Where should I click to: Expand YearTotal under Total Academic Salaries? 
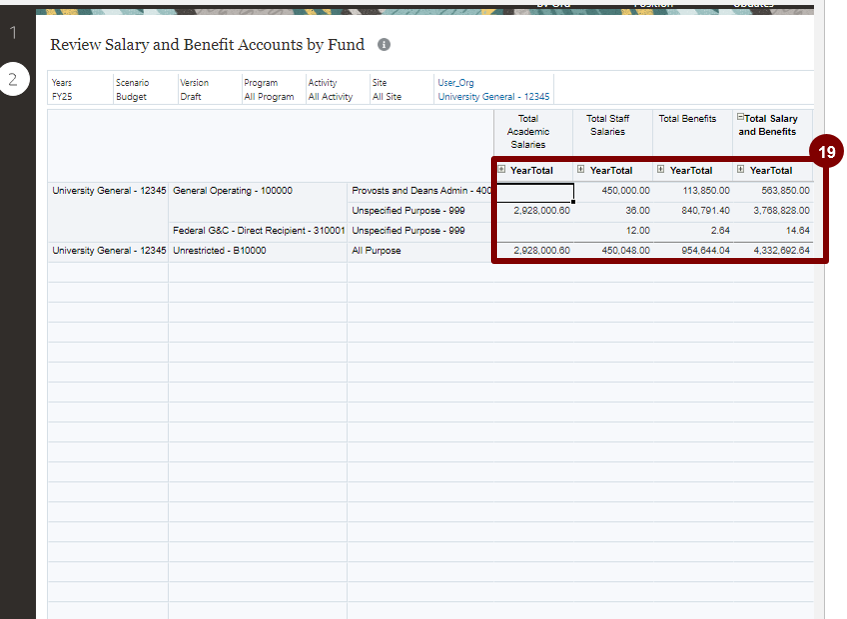click(x=502, y=170)
